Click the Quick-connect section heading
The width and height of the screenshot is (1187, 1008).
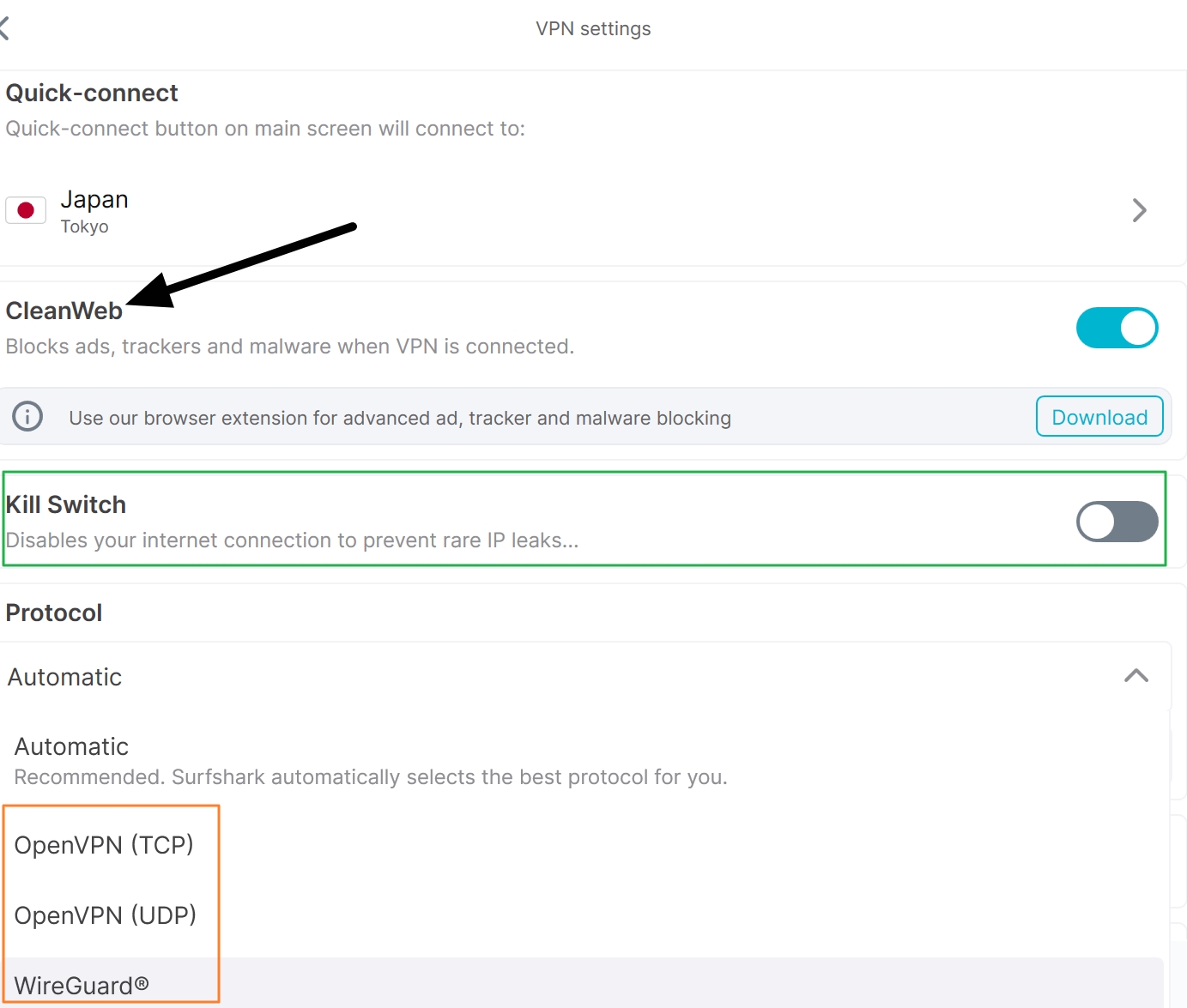(x=92, y=93)
